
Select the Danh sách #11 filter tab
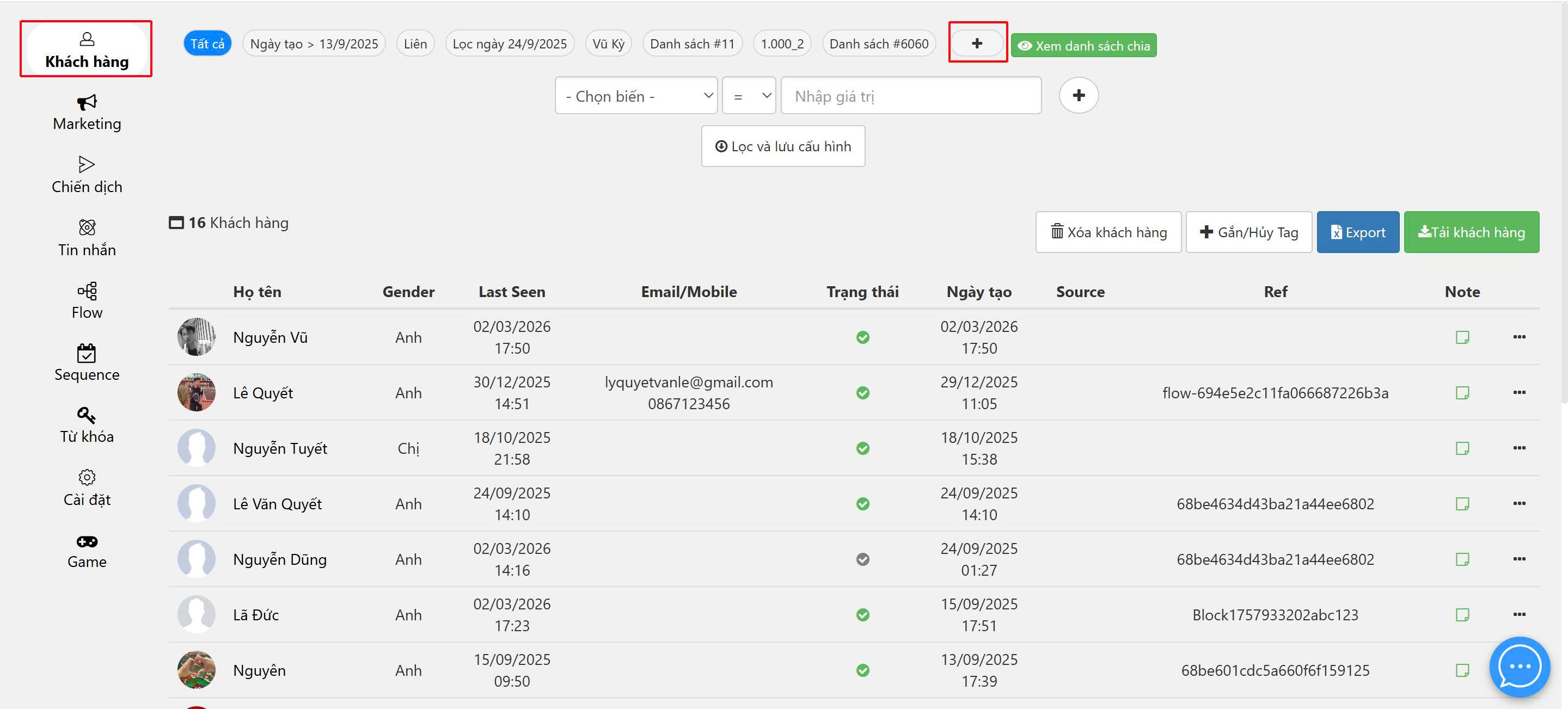pos(691,44)
